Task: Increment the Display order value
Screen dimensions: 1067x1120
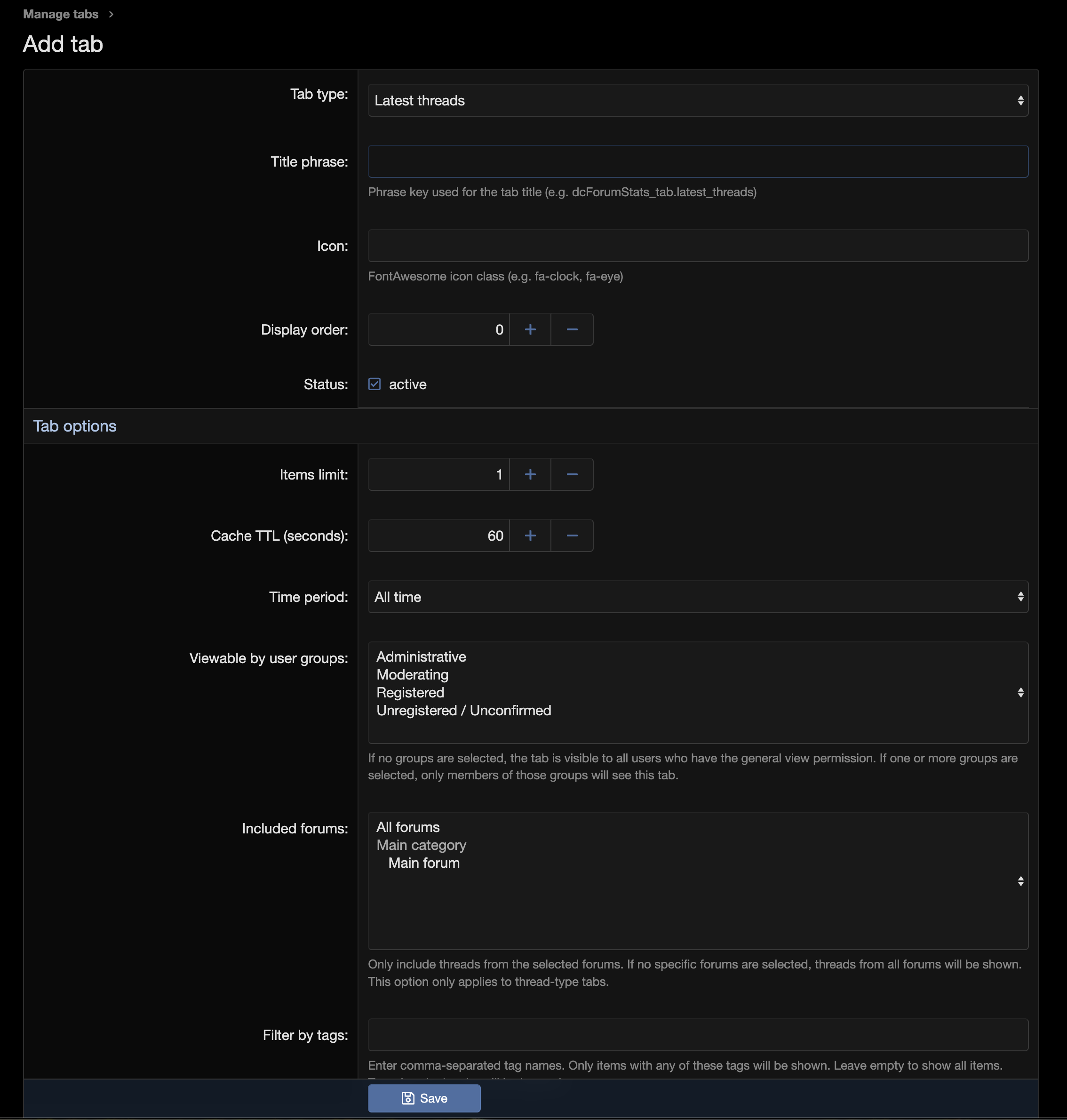Action: (530, 329)
